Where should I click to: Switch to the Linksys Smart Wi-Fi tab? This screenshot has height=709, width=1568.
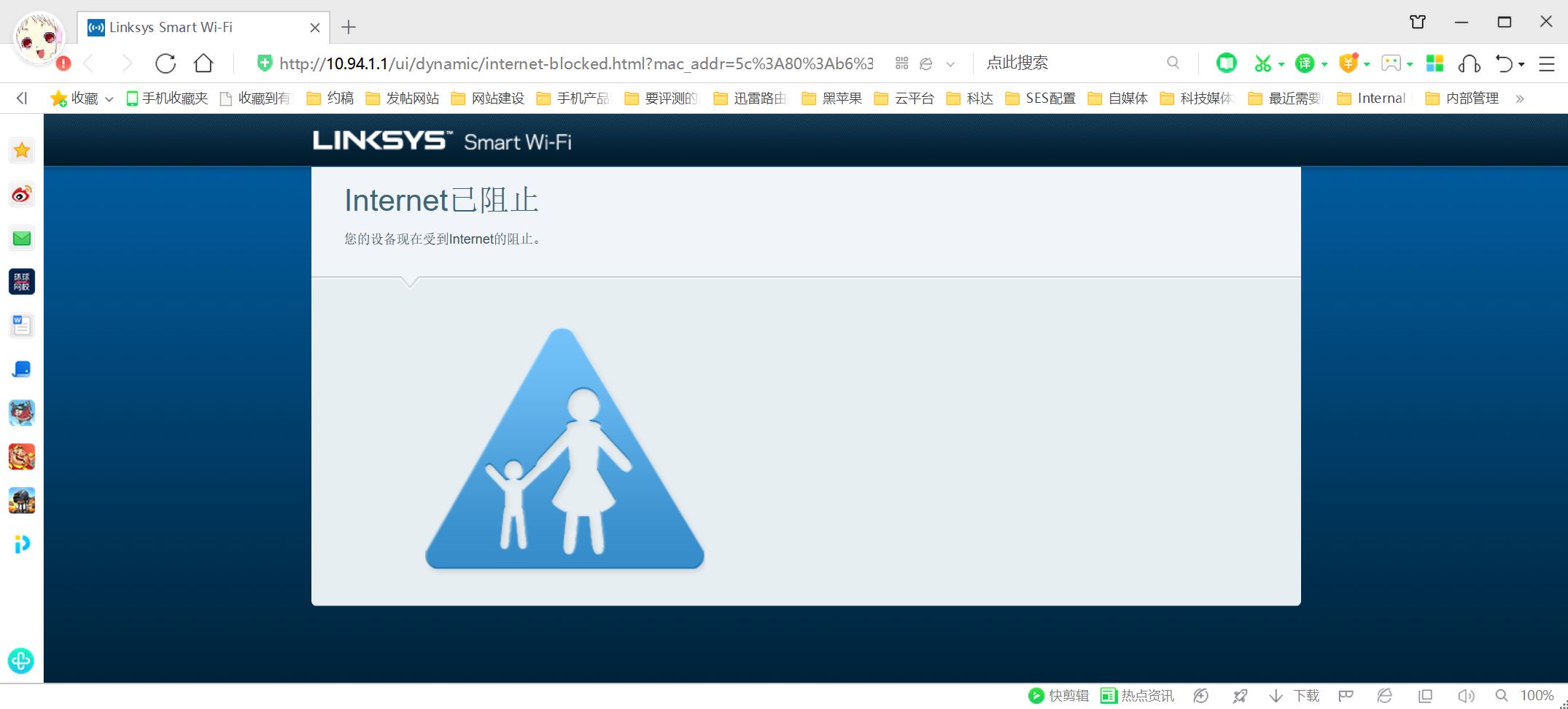point(171,27)
